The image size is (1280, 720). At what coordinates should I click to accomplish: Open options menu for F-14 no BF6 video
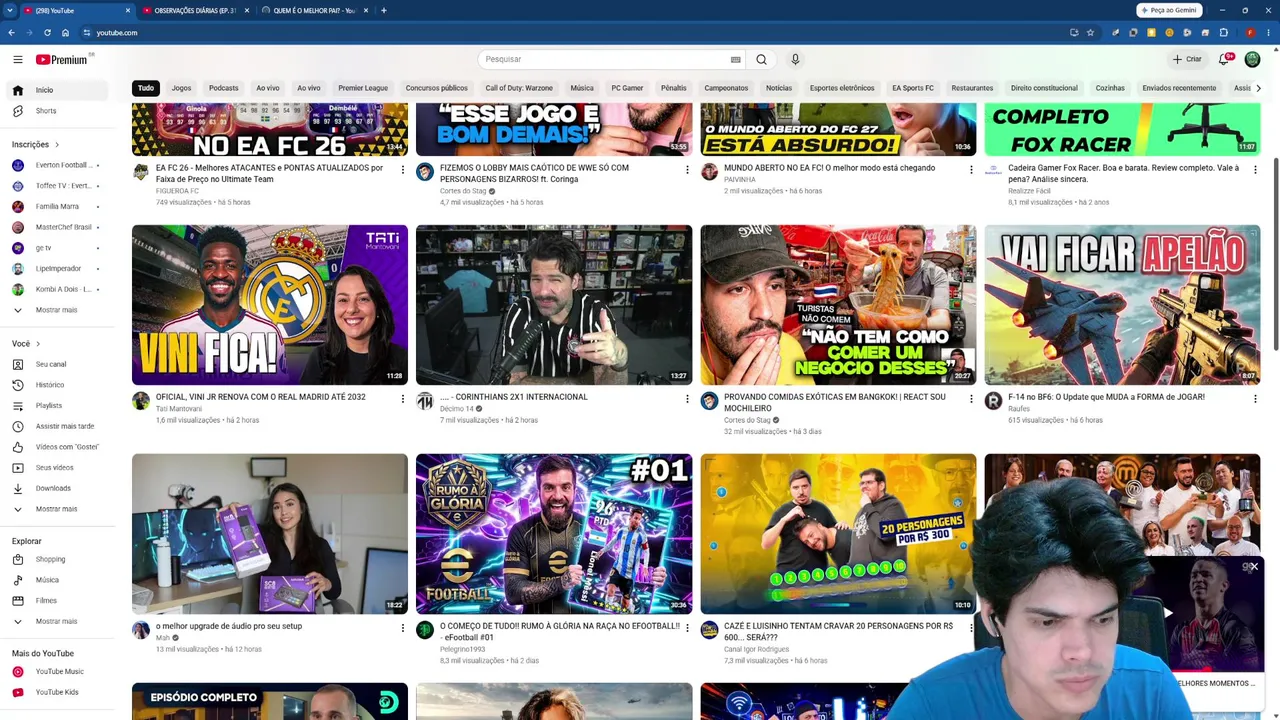click(1255, 399)
